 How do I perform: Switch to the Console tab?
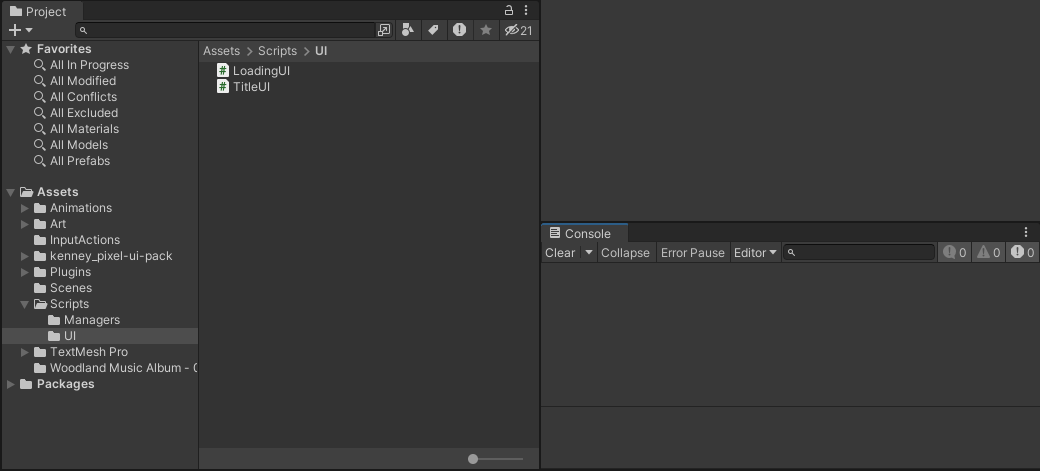pos(585,234)
